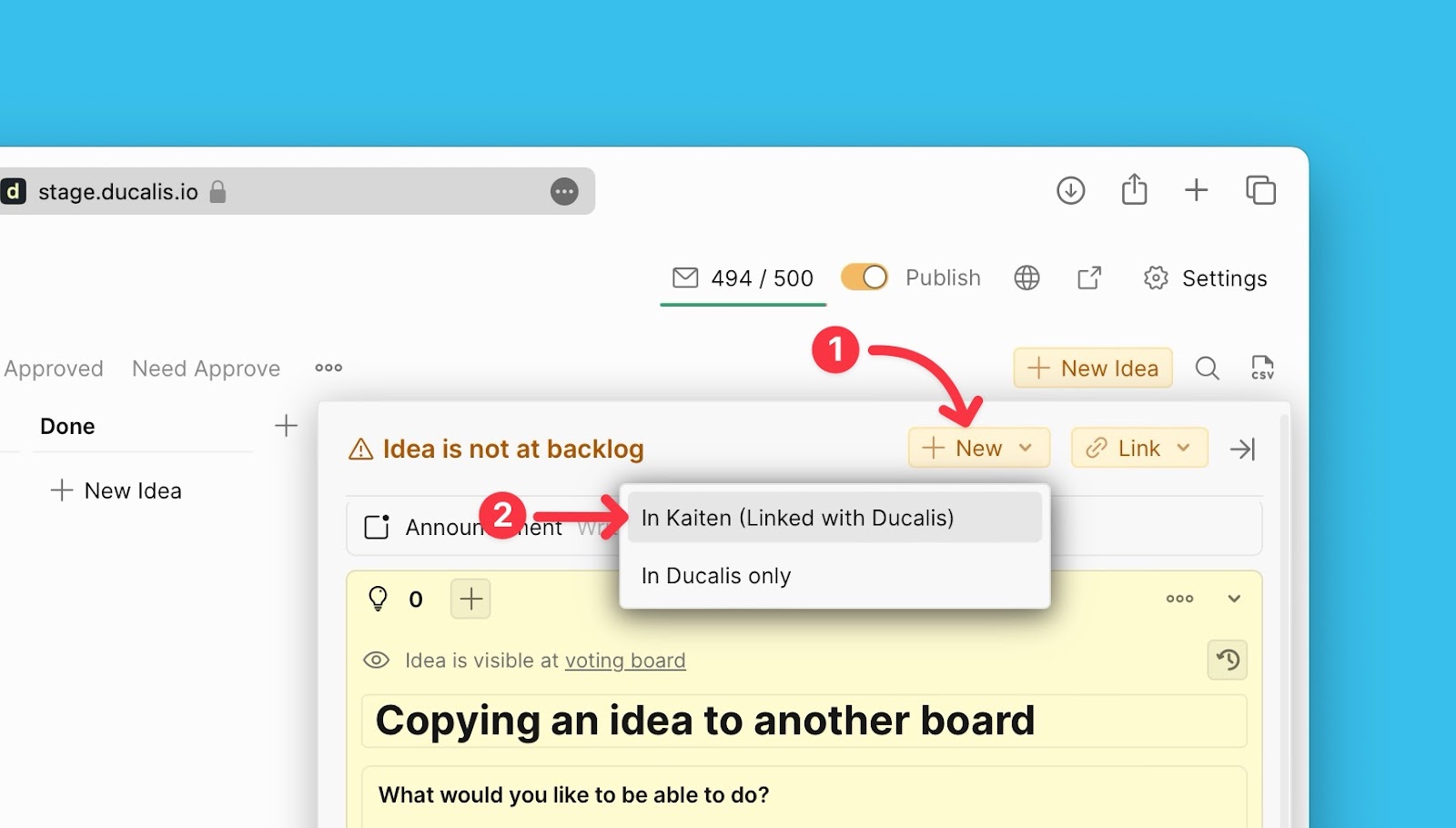This screenshot has height=828, width=1456.
Task: Click the yellow New Idea button
Action: pos(1092,369)
